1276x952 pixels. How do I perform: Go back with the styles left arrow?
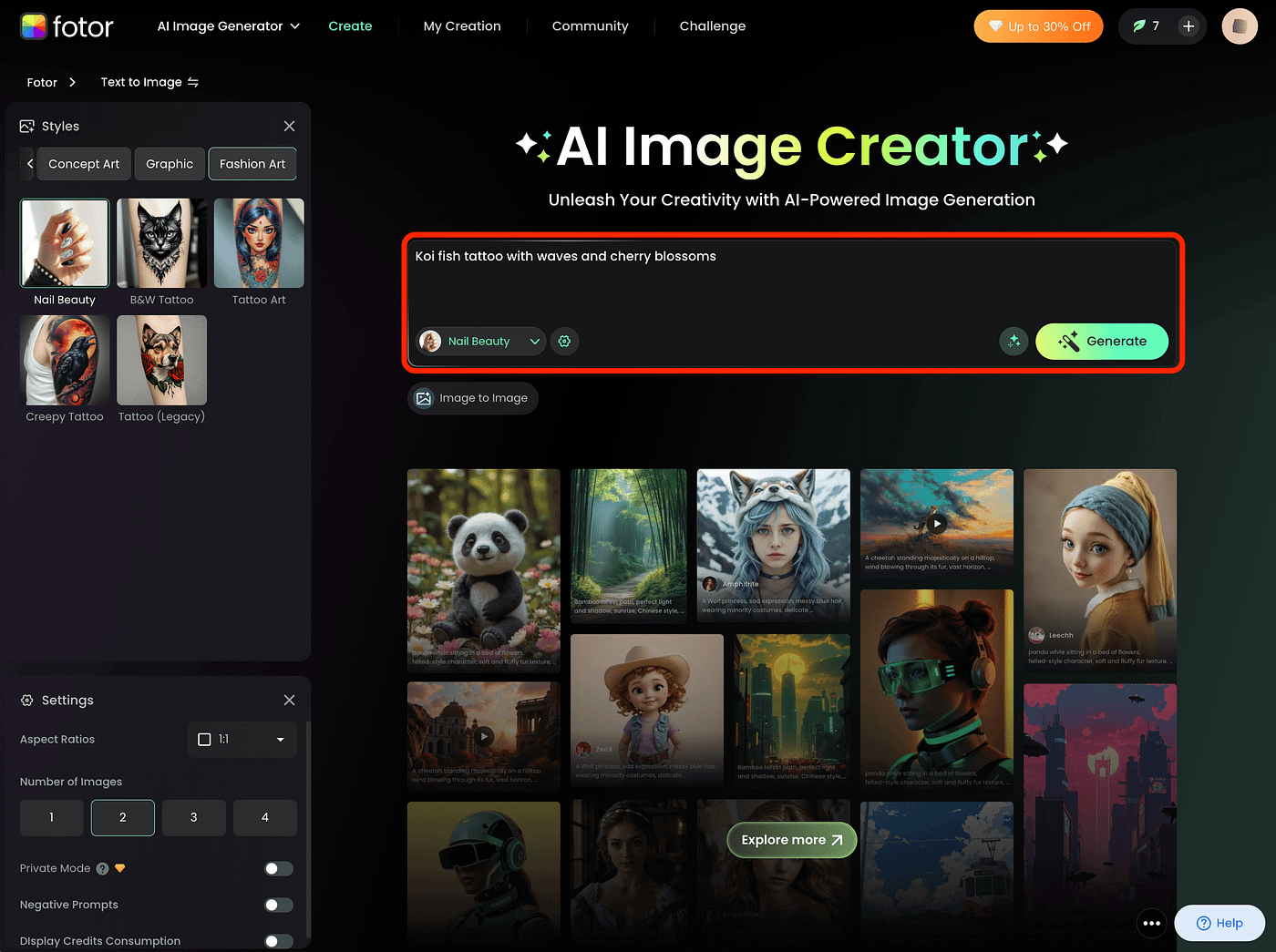pyautogui.click(x=30, y=164)
